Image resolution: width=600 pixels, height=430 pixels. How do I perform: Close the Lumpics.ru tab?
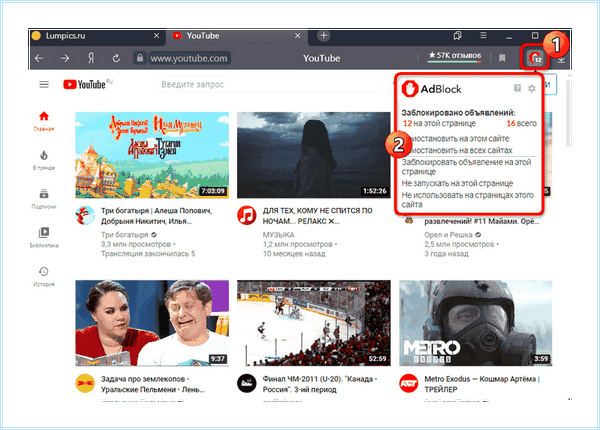[x=156, y=36]
